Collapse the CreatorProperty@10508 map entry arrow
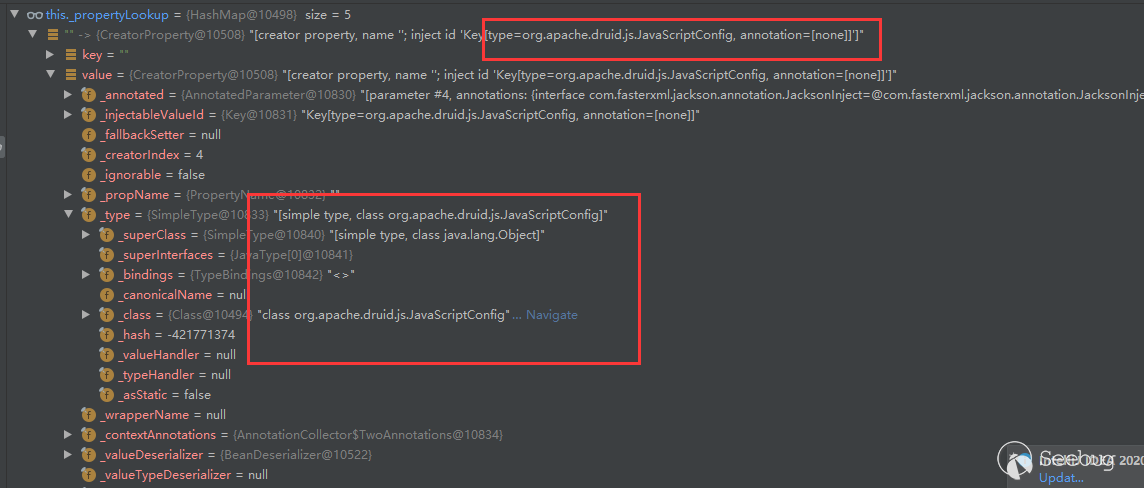The height and width of the screenshot is (488, 1144). 32,34
